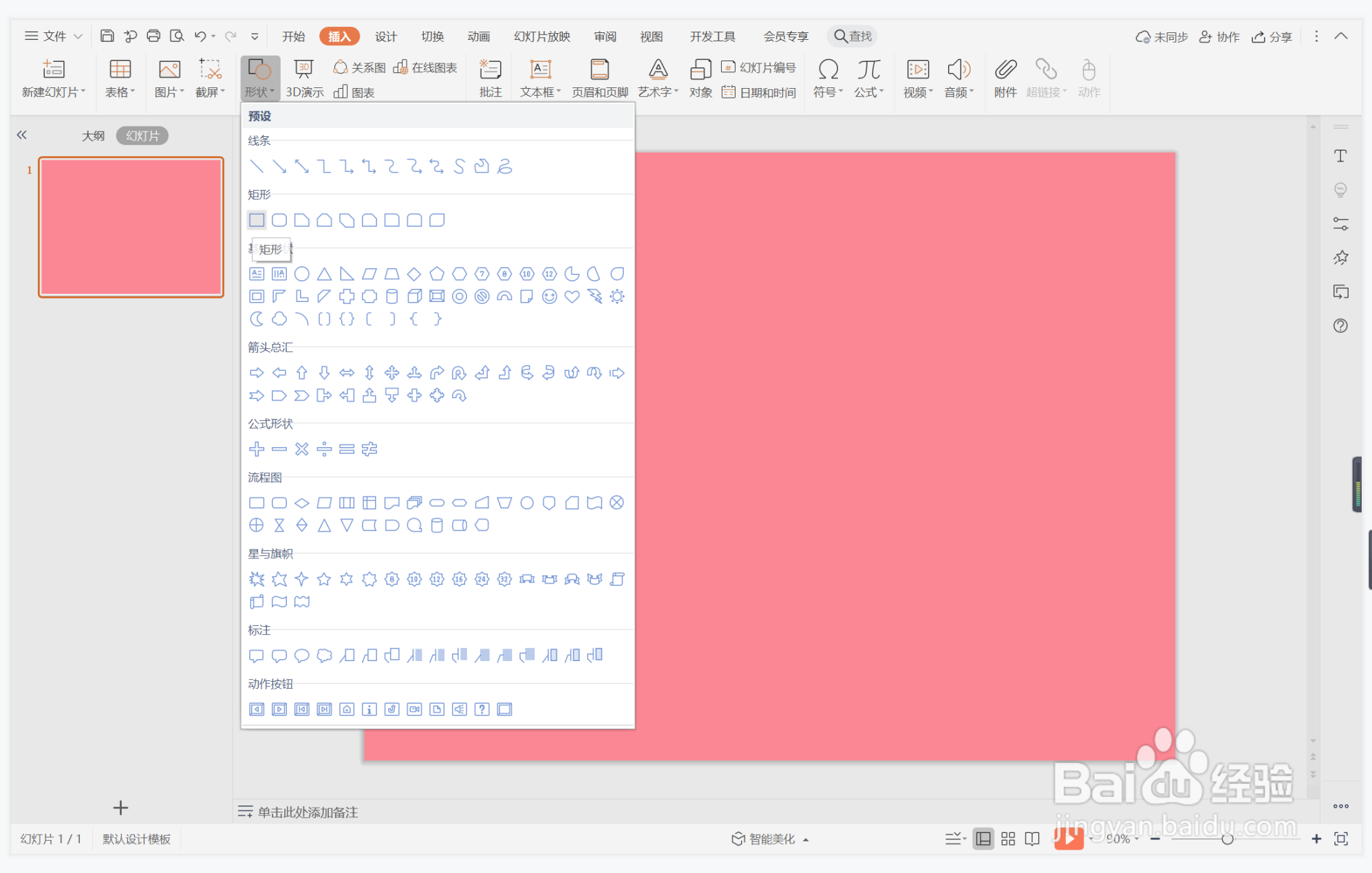This screenshot has width=1372, height=873.
Task: Insert 页眉和页脚
Action: pos(600,78)
